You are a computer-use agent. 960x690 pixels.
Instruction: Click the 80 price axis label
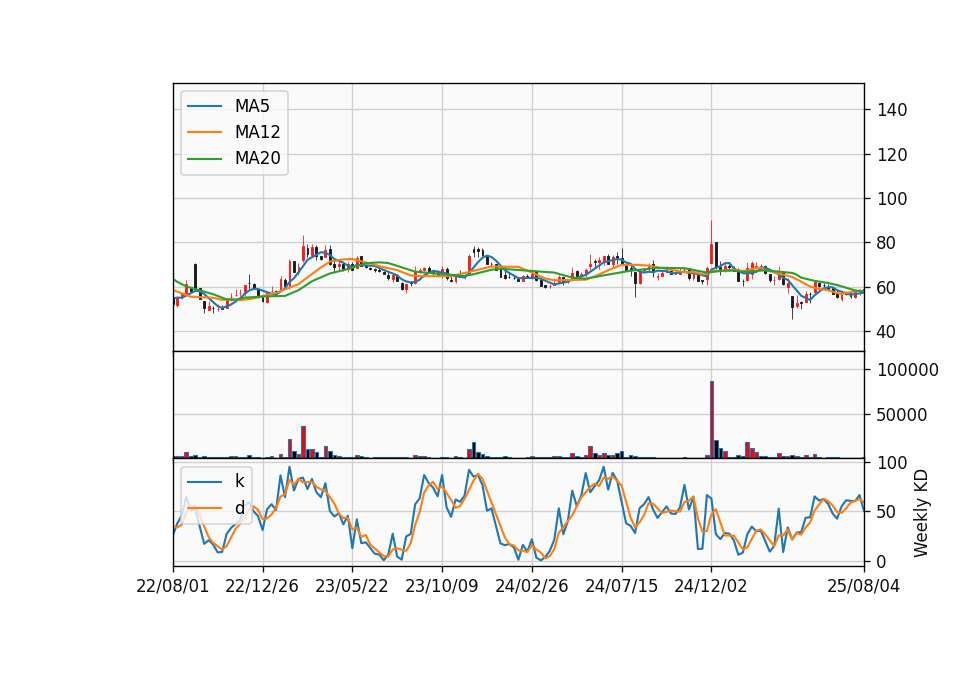[x=887, y=243]
